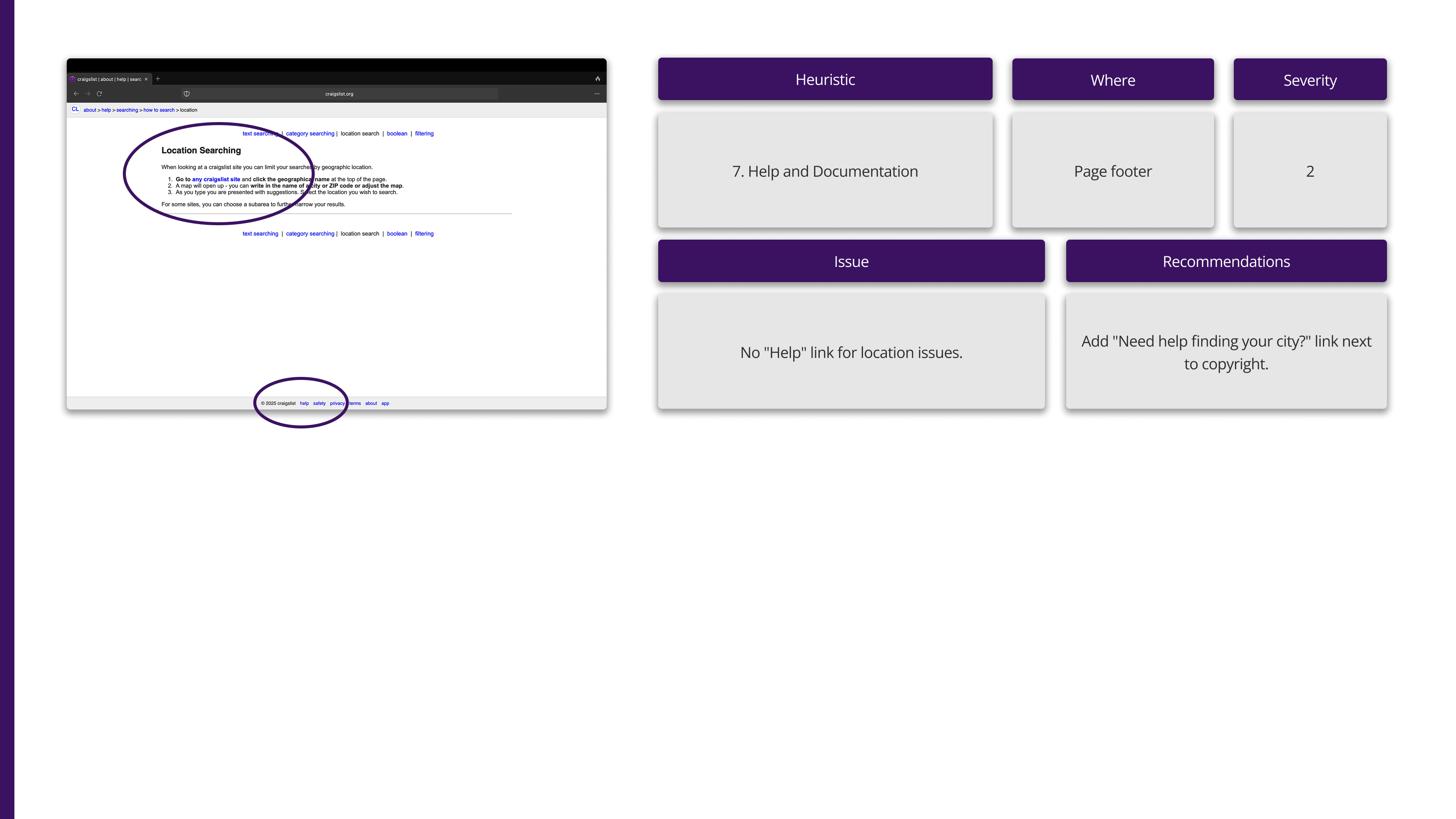1456x819 pixels.
Task: Open the bottom 'filtering' link
Action: pos(424,234)
